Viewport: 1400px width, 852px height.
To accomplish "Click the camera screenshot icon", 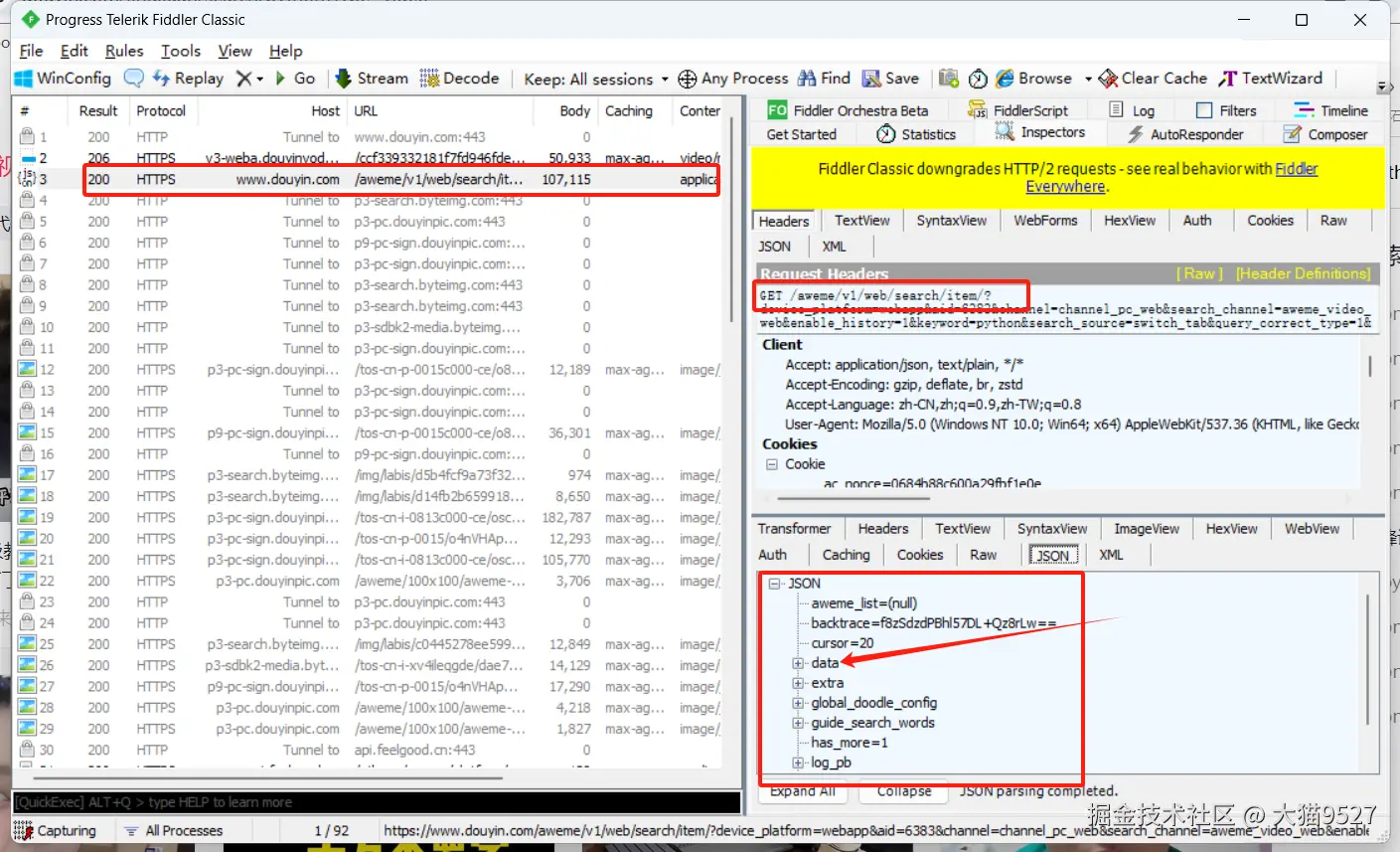I will point(949,79).
